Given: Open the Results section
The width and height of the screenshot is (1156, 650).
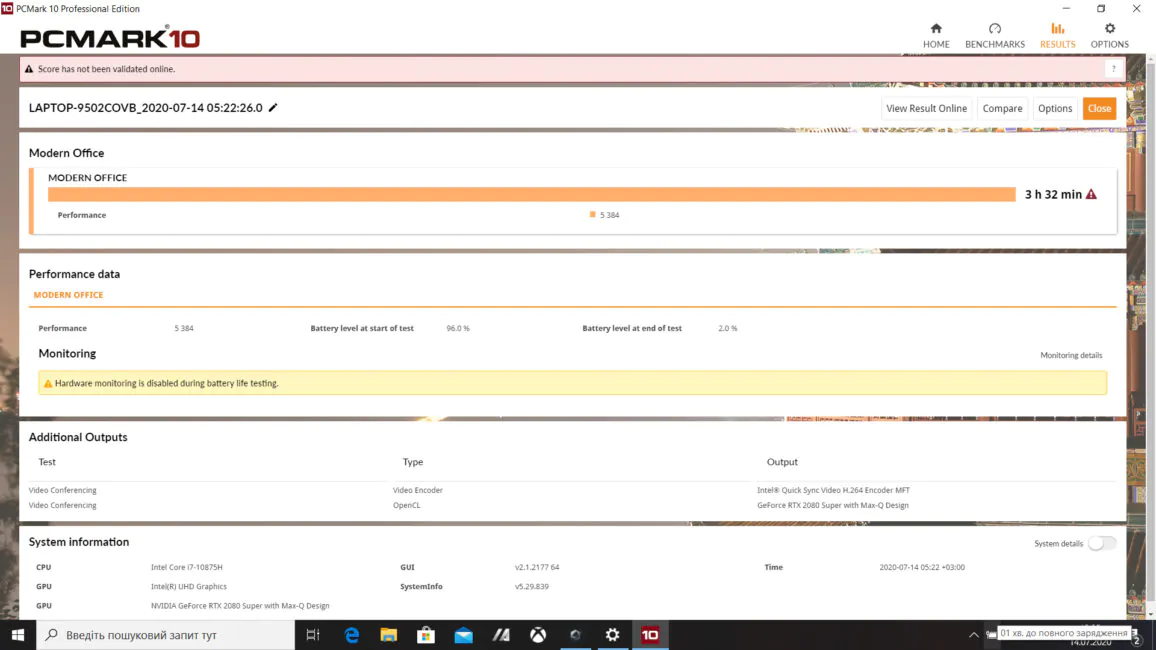Looking at the screenshot, I should (1057, 35).
